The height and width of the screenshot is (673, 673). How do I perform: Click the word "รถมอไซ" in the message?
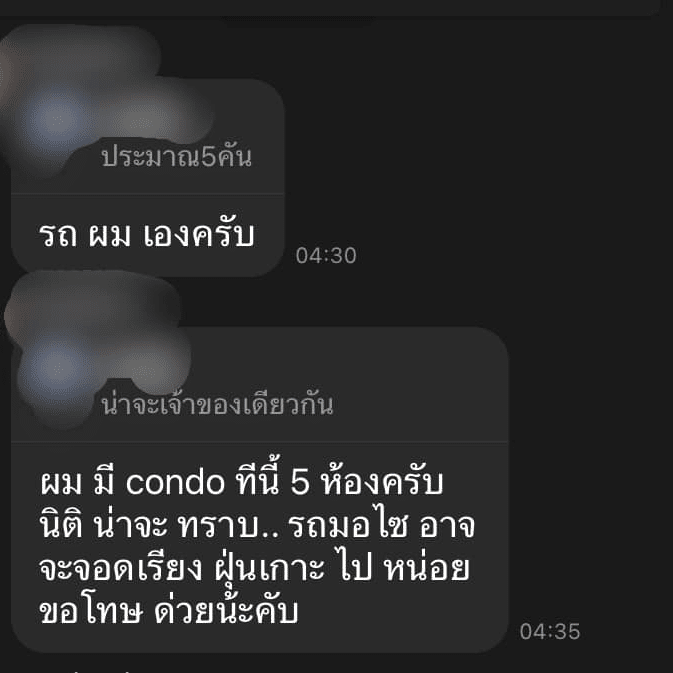click(347, 524)
